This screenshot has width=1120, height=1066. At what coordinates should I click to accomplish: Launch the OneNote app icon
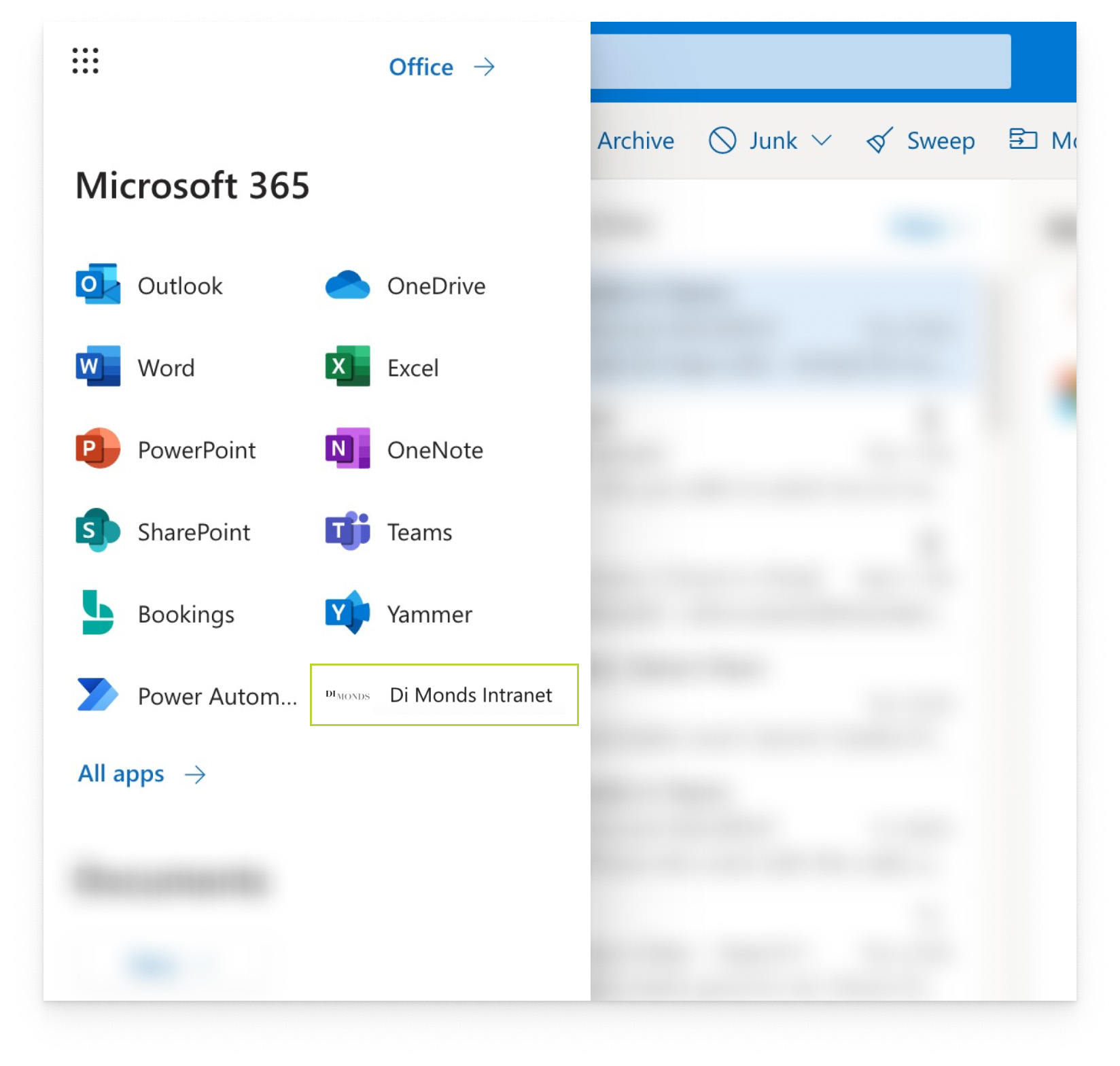[347, 448]
